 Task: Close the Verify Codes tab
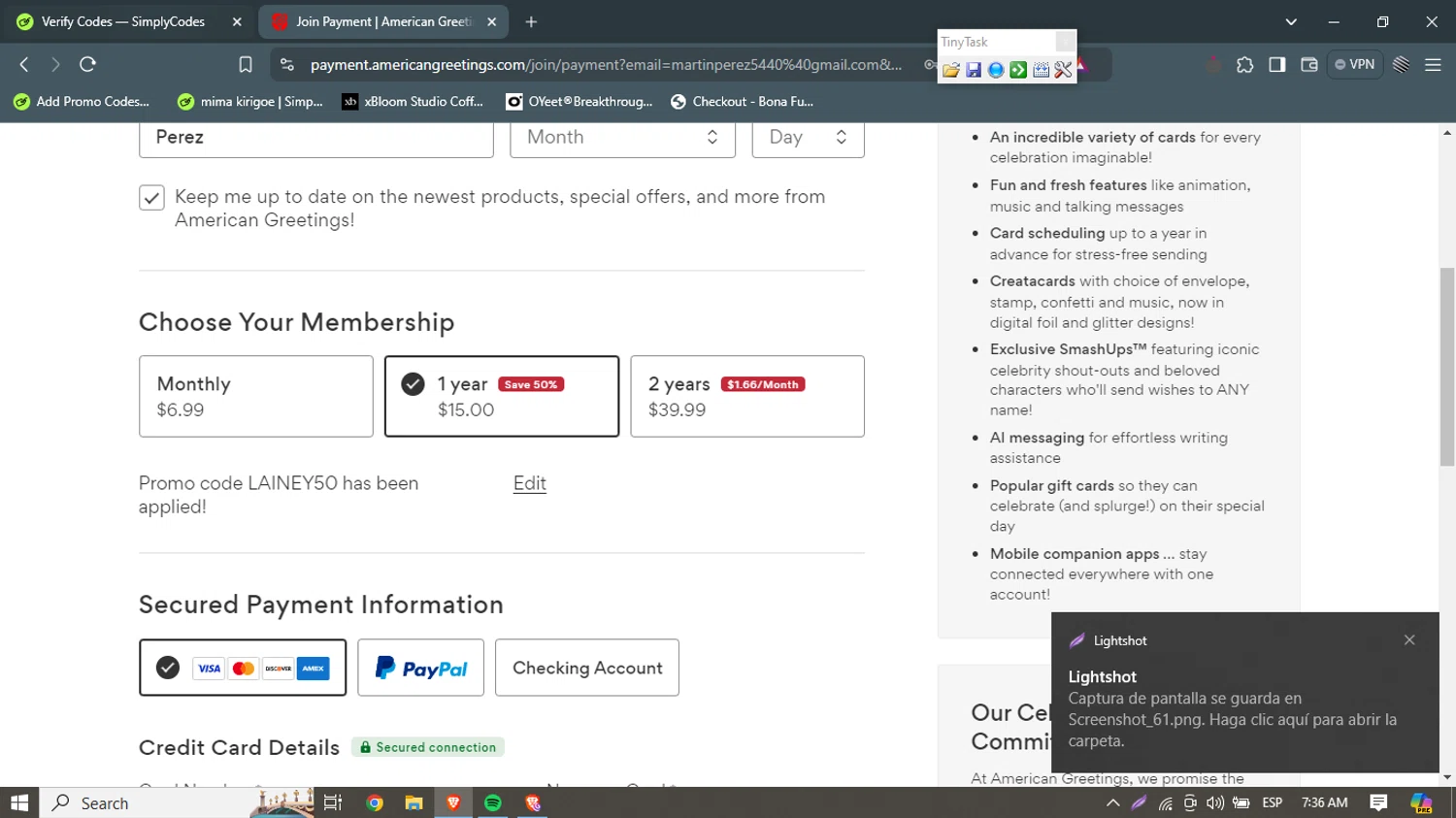click(237, 21)
